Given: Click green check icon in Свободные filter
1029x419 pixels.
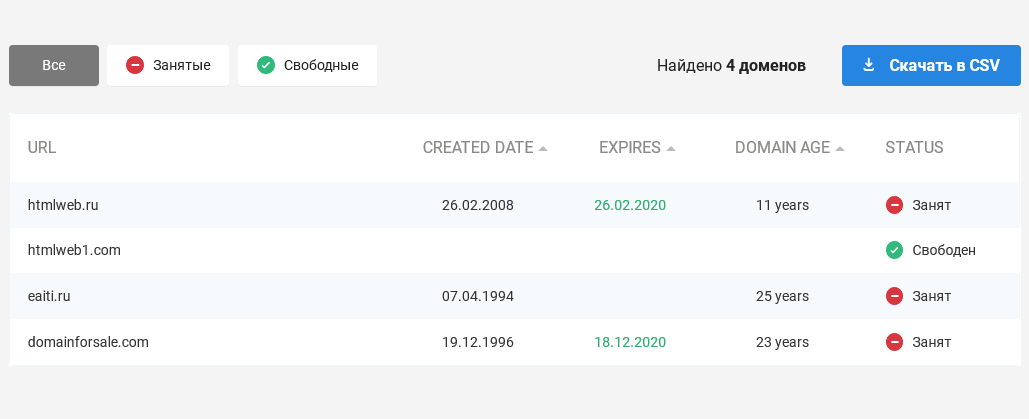Looking at the screenshot, I should (266, 65).
